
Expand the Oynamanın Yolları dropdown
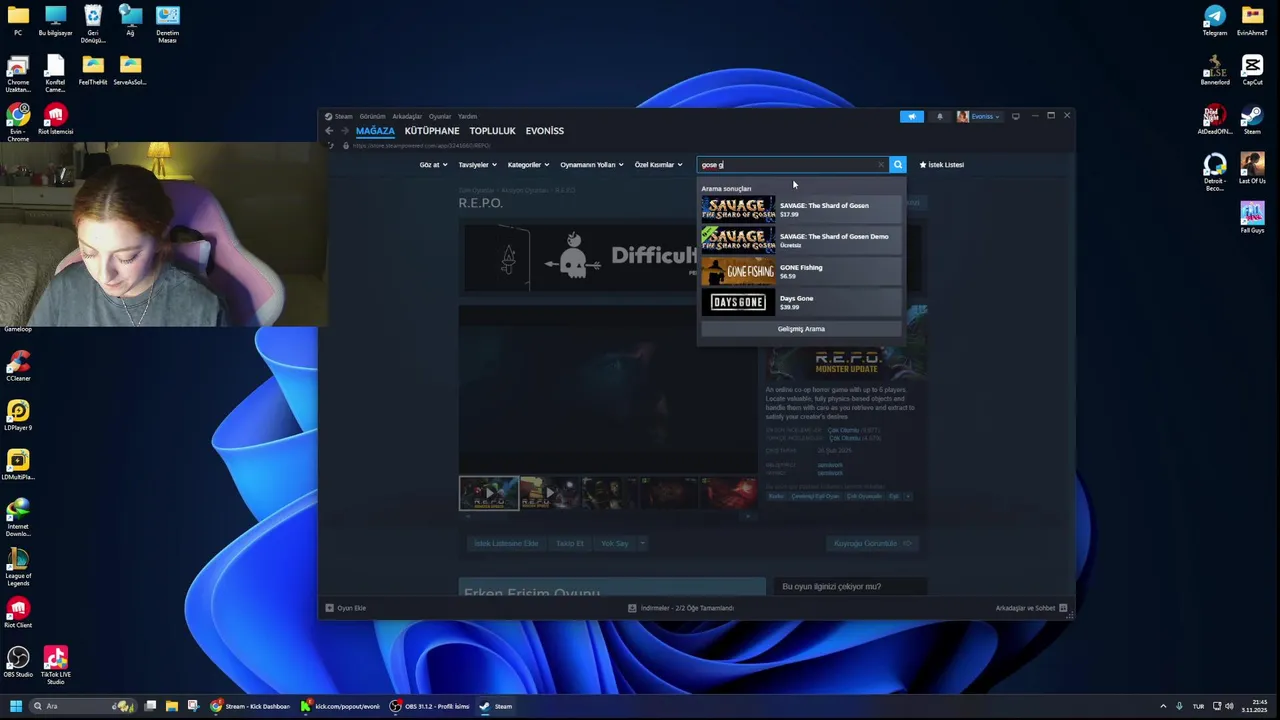(x=591, y=165)
